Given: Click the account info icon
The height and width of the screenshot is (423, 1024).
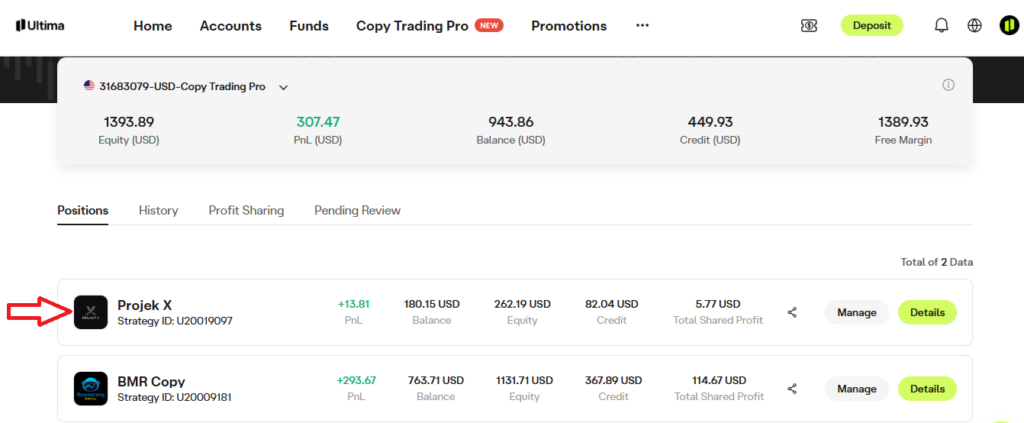Looking at the screenshot, I should coord(948,85).
